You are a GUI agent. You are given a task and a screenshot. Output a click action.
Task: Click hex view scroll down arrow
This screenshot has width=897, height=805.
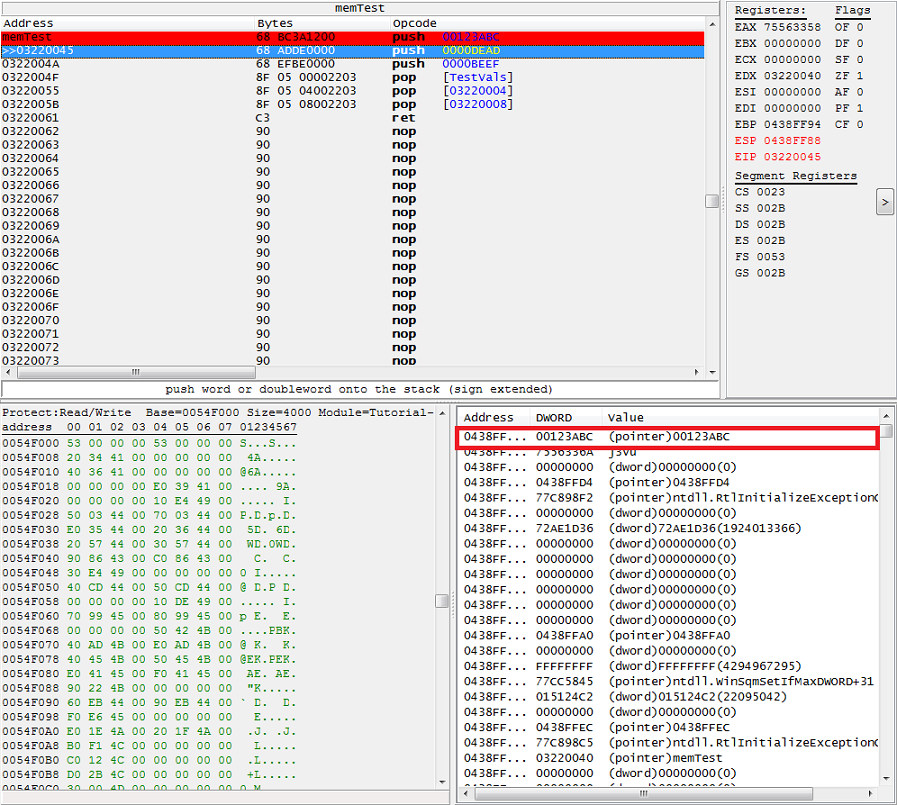pos(442,782)
